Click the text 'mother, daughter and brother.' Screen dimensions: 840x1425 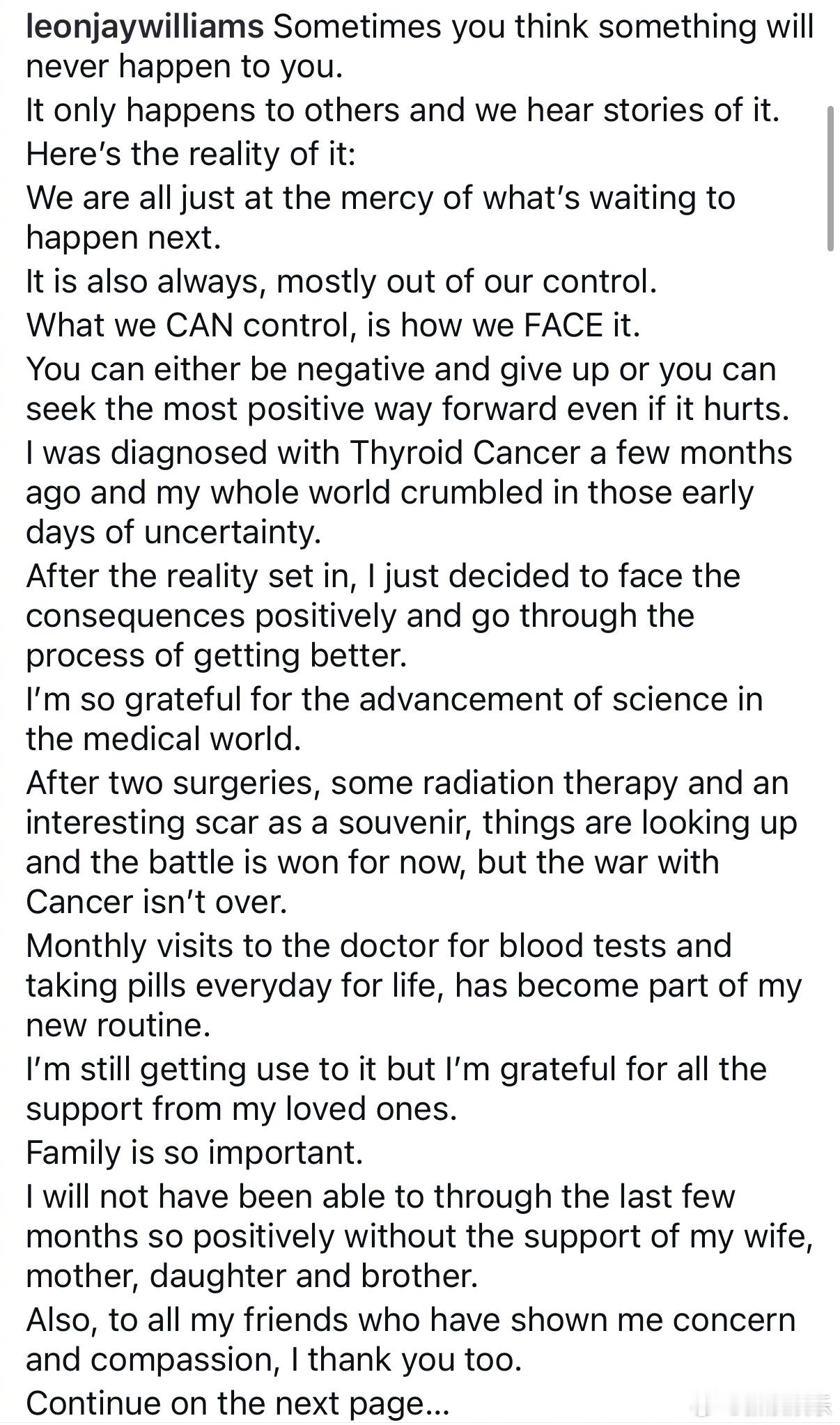(252, 1275)
